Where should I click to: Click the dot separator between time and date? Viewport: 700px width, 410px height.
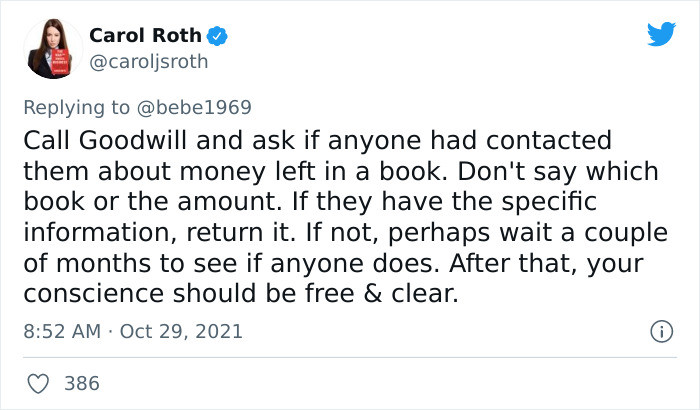click(109, 331)
